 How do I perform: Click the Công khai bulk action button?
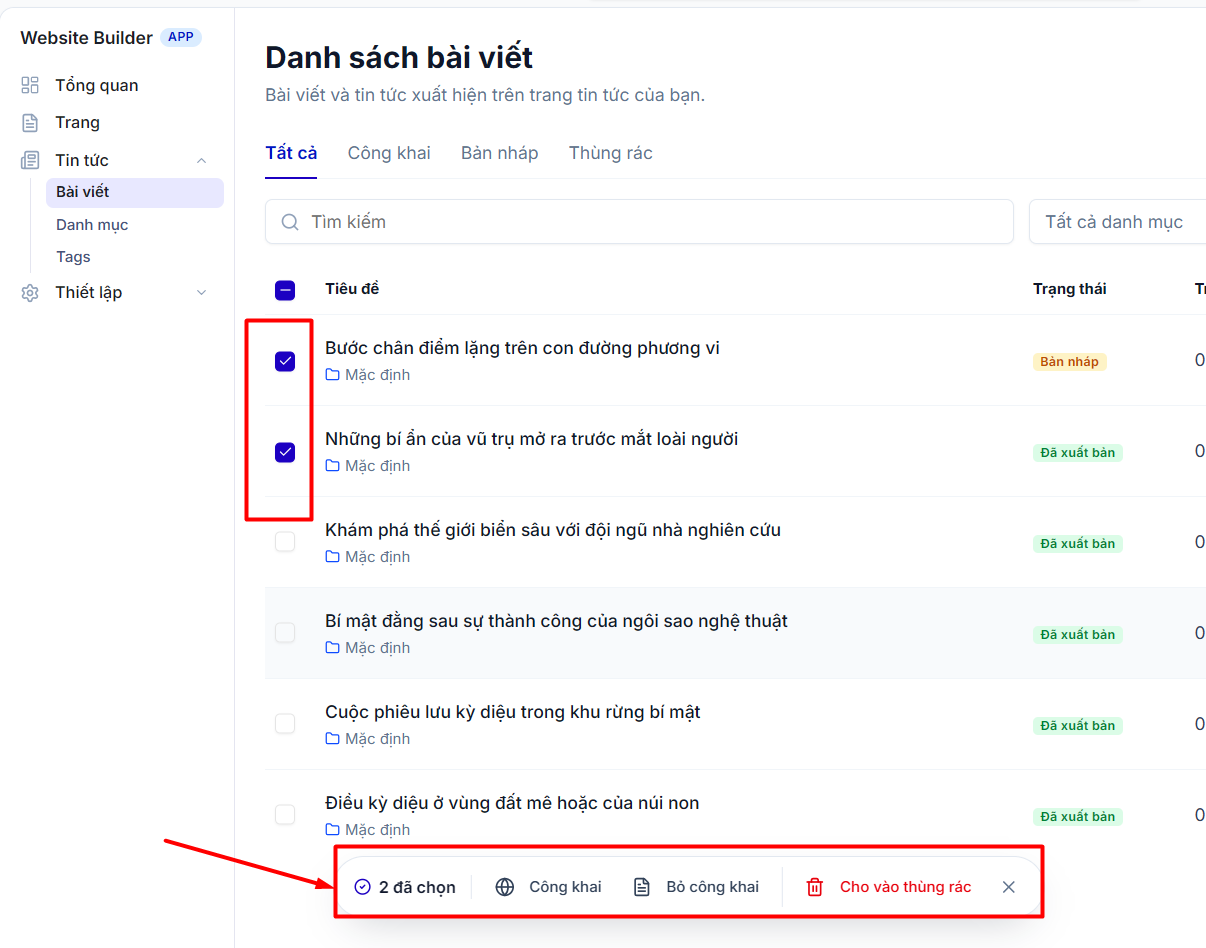[549, 887]
